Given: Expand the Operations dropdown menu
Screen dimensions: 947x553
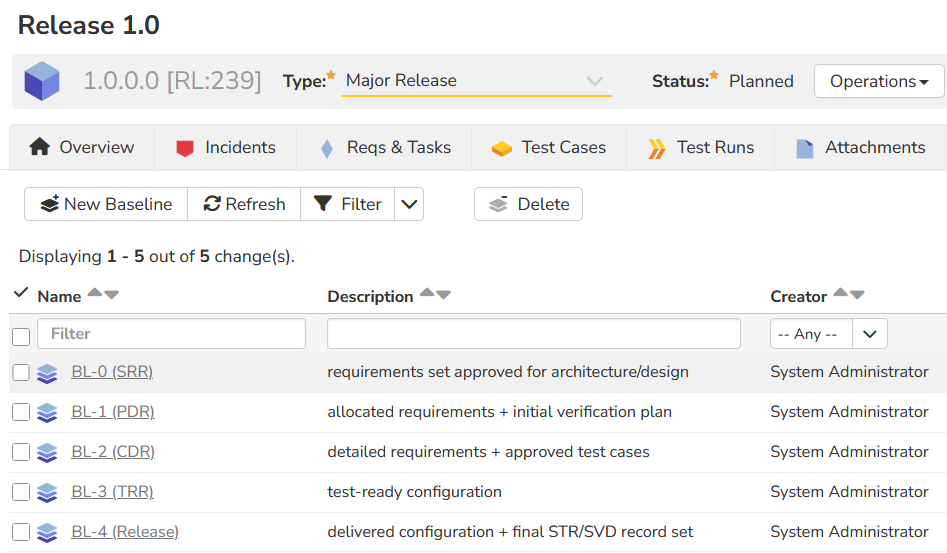Looking at the screenshot, I should click(x=879, y=81).
